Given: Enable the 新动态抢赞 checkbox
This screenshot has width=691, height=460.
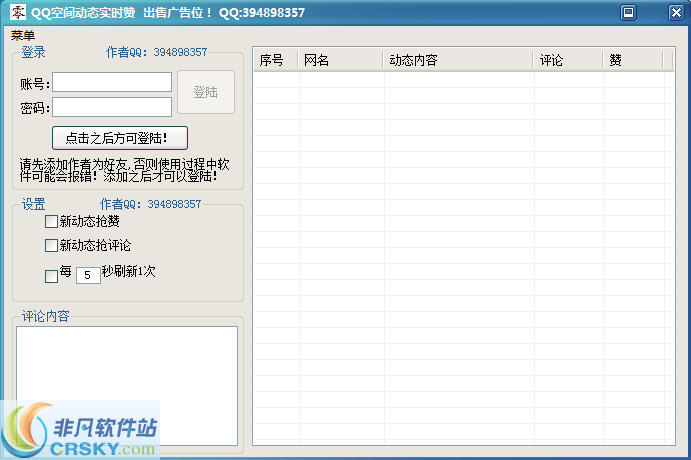Looking at the screenshot, I should 51,221.
